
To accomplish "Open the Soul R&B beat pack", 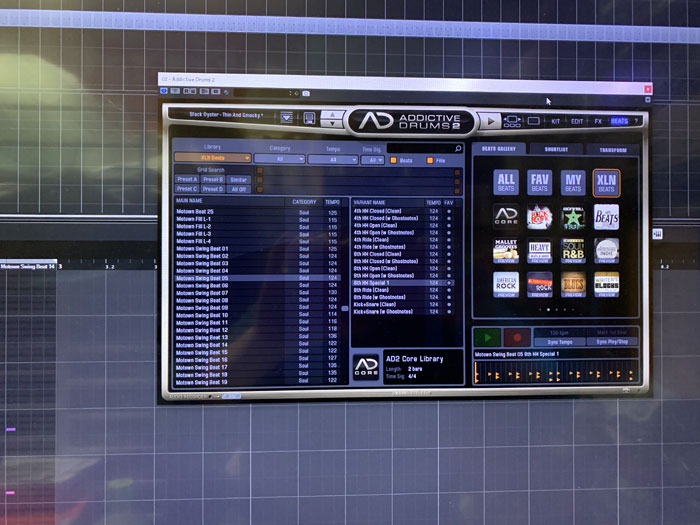I will (573, 250).
